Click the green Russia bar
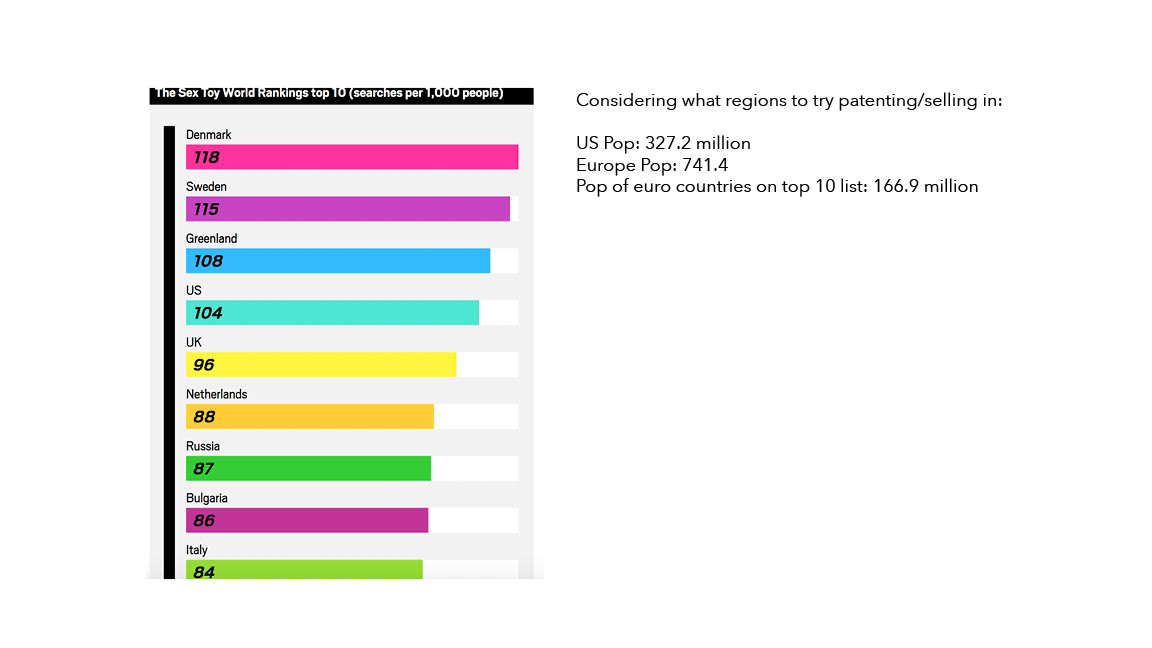This screenshot has height=648, width=1152. point(309,468)
